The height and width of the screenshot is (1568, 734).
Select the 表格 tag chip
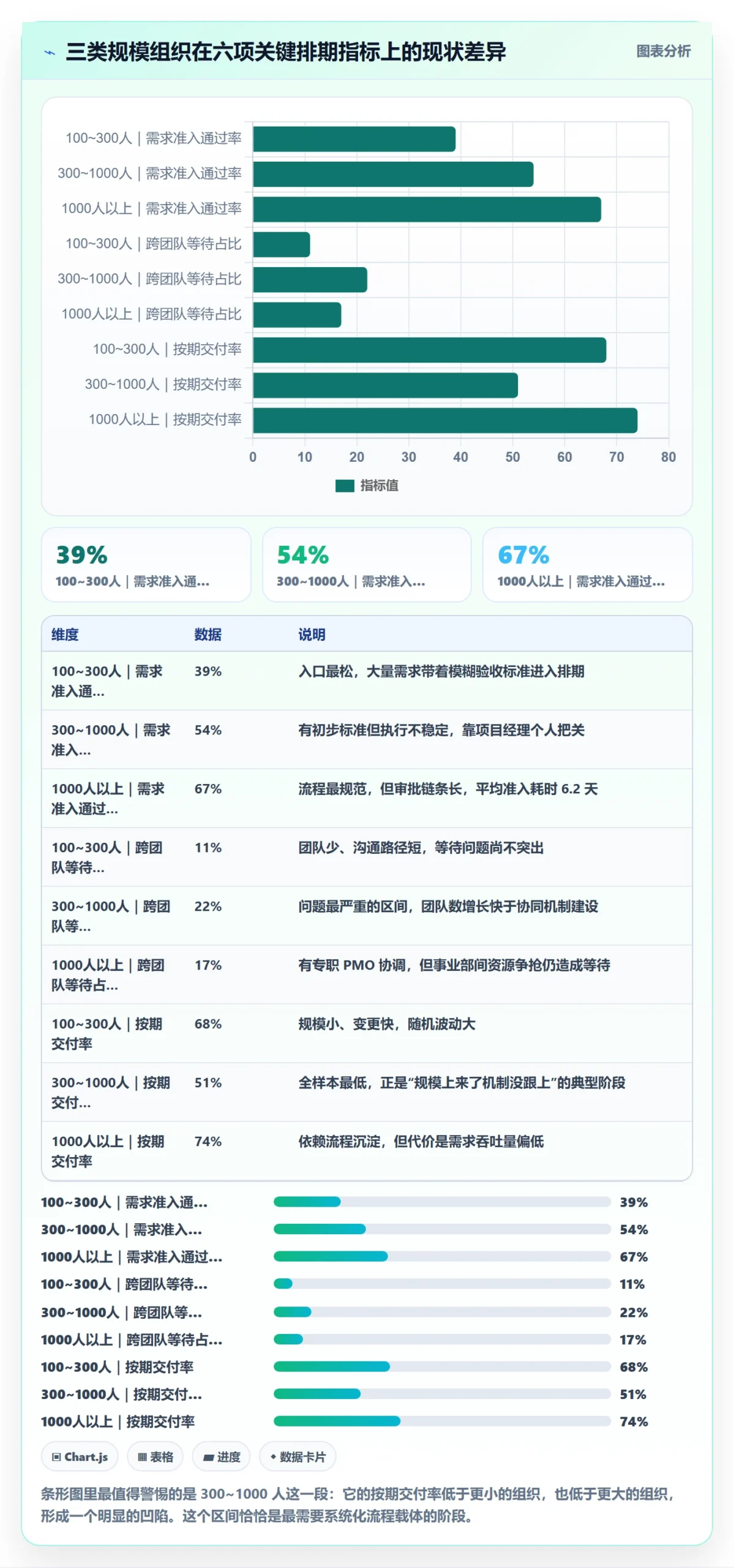tap(155, 1457)
